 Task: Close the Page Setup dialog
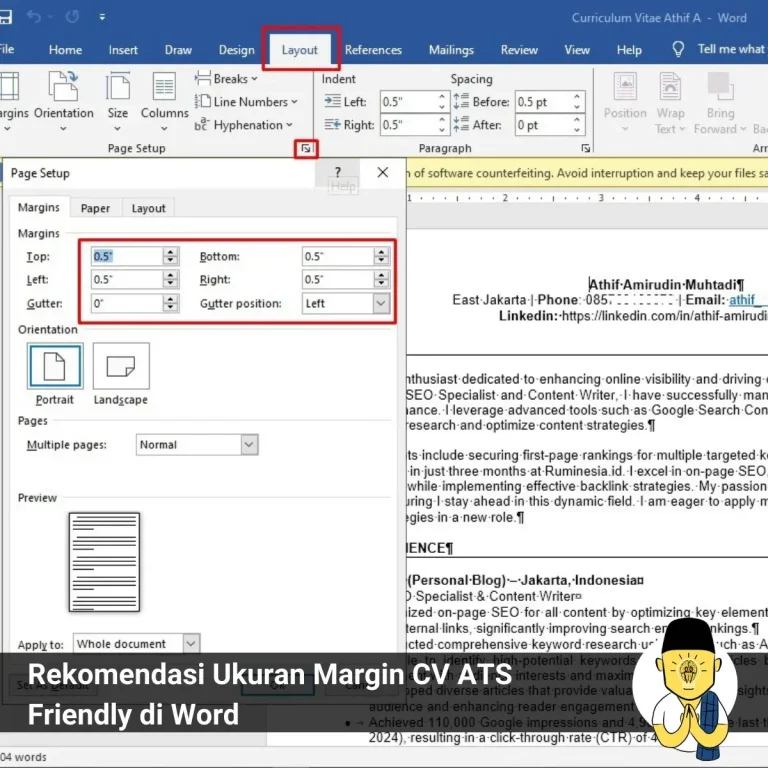[383, 172]
